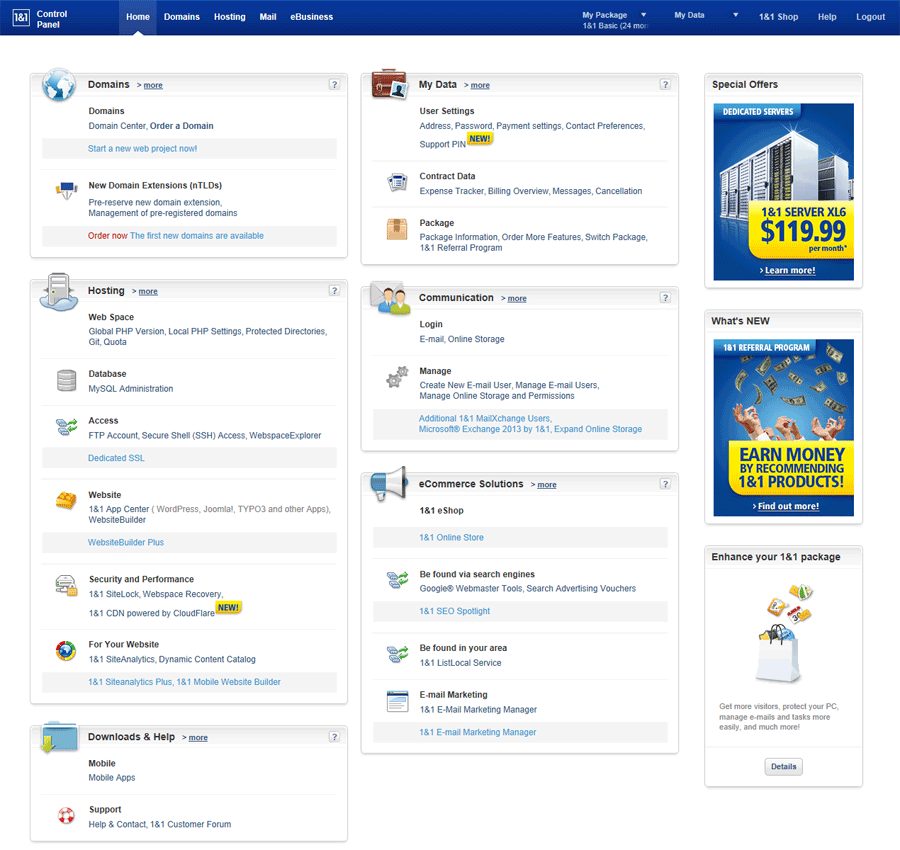Click the search engines arrows icon

(397, 580)
